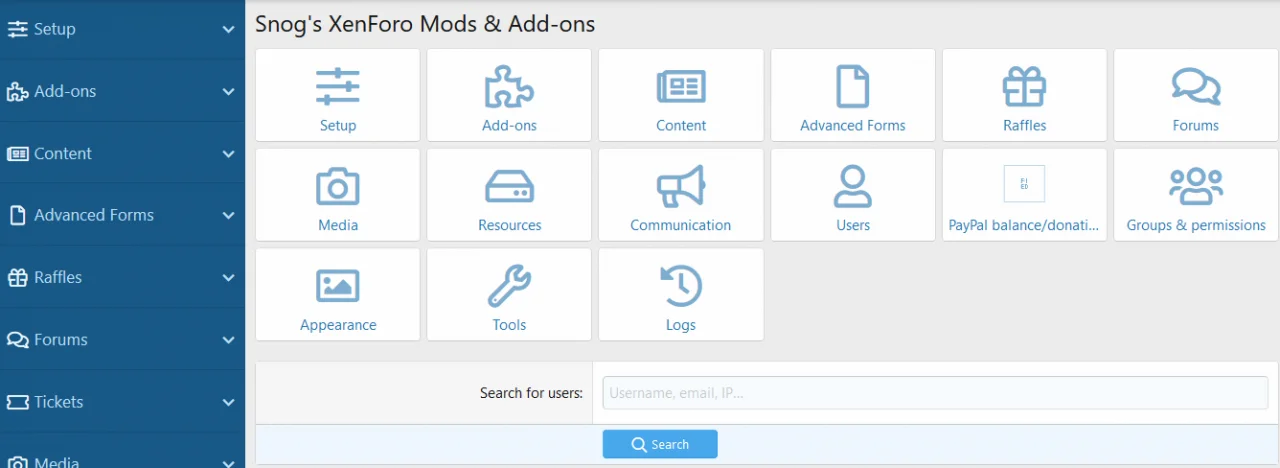Open the Raffles gift icon tile

1024,96
